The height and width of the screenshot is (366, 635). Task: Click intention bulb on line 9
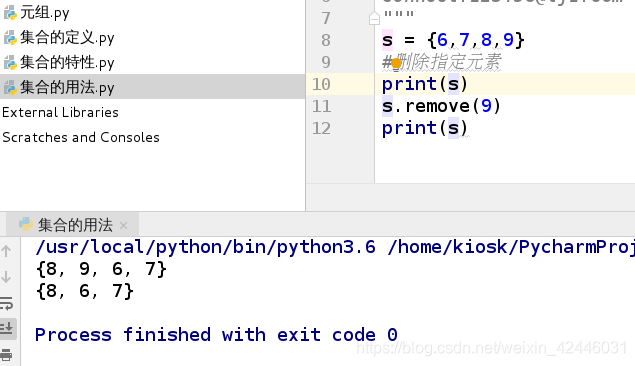(x=396, y=63)
